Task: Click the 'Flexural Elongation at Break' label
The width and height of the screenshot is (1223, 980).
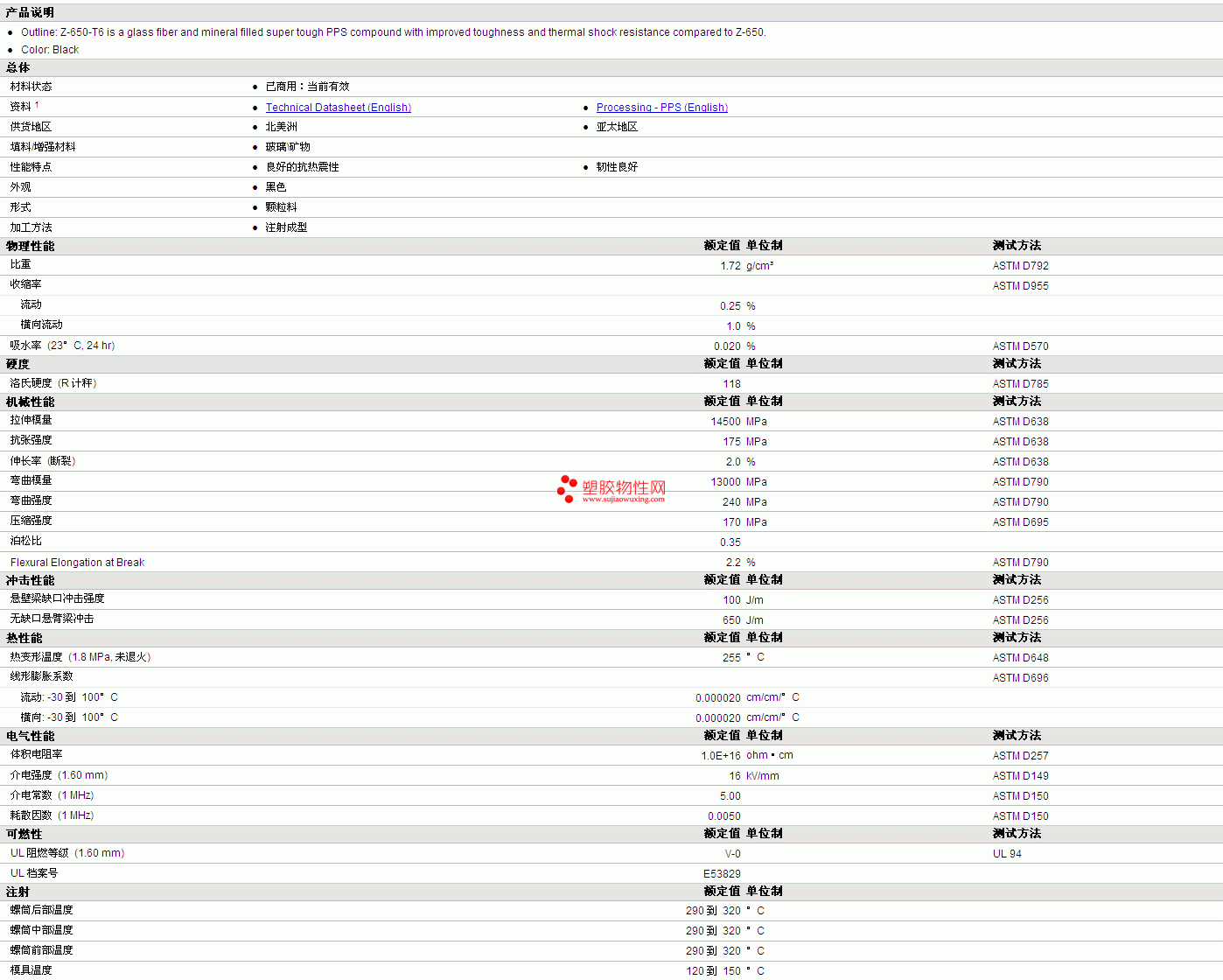Action: coord(78,563)
